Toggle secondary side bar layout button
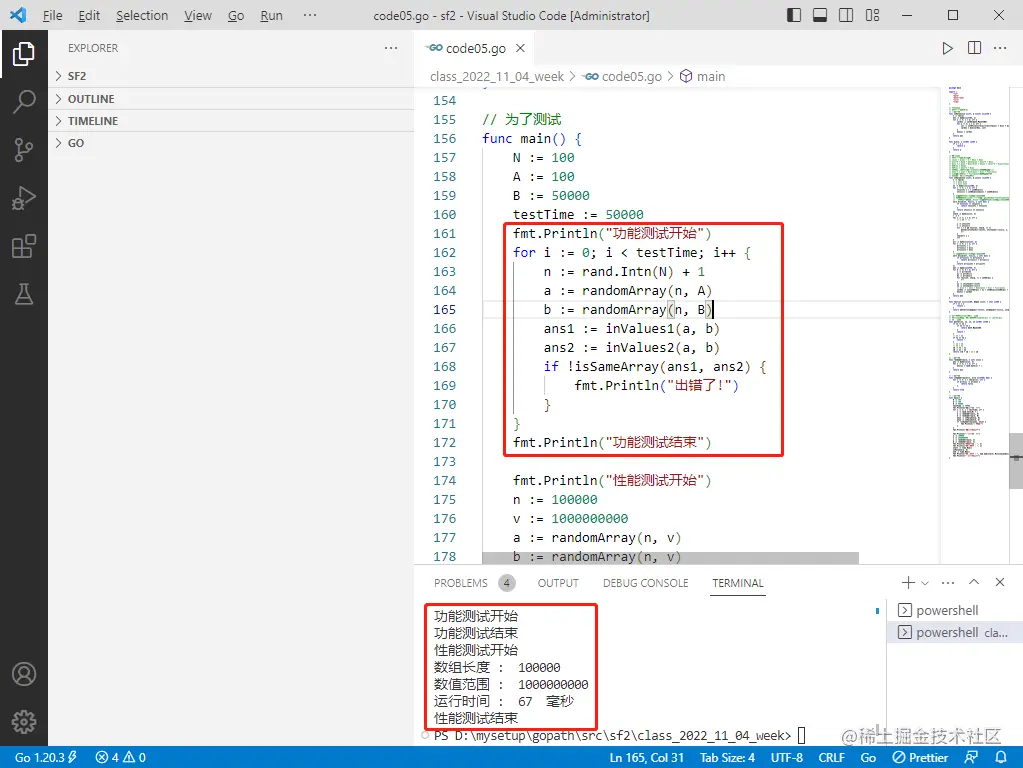 coord(846,15)
